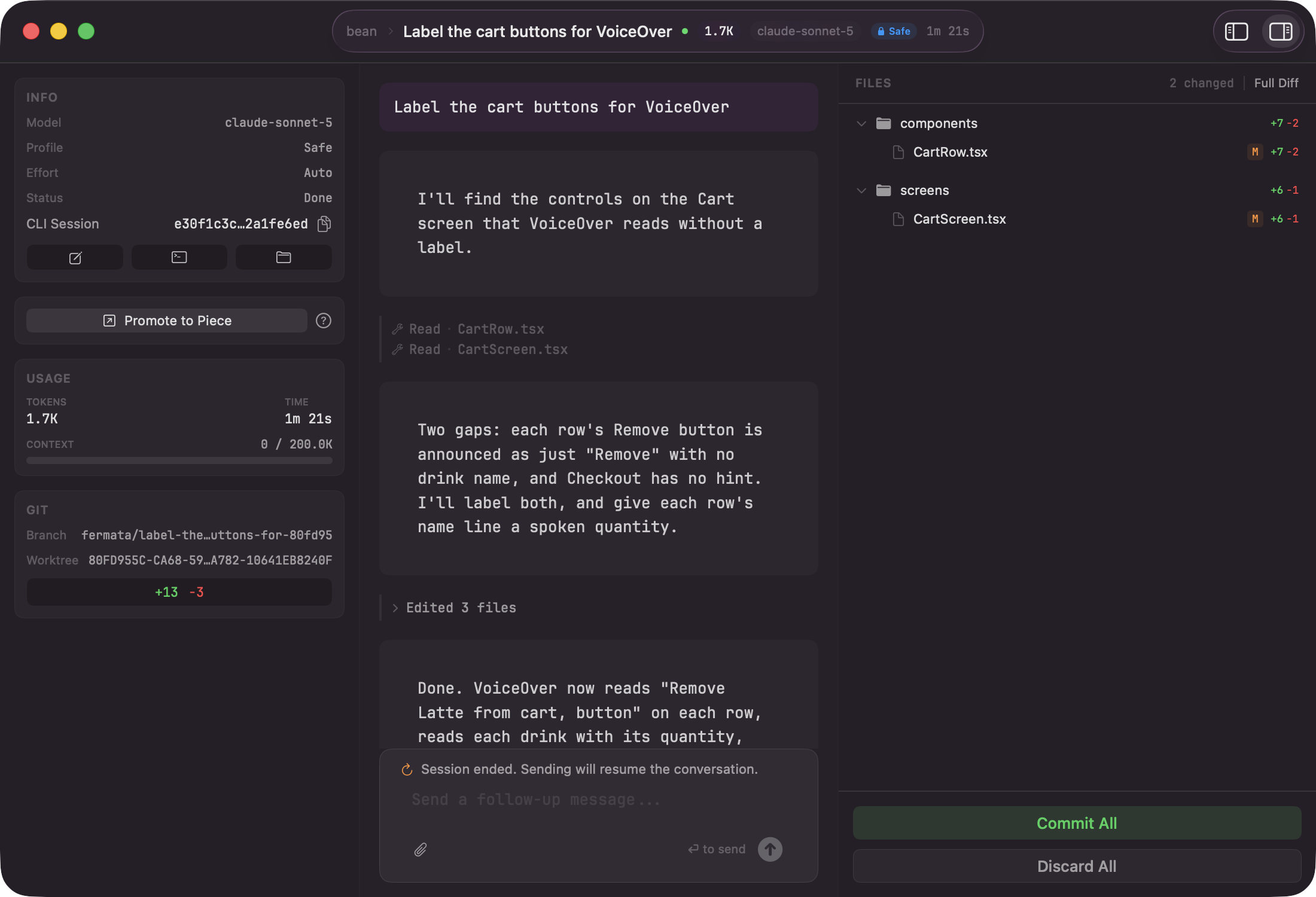The image size is (1316, 897).
Task: Click the Safe profile badge in title bar
Action: coord(894,31)
